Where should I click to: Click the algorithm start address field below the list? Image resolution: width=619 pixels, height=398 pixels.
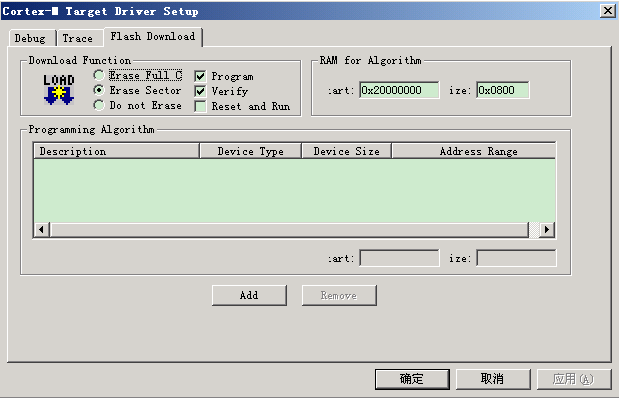pos(399,258)
